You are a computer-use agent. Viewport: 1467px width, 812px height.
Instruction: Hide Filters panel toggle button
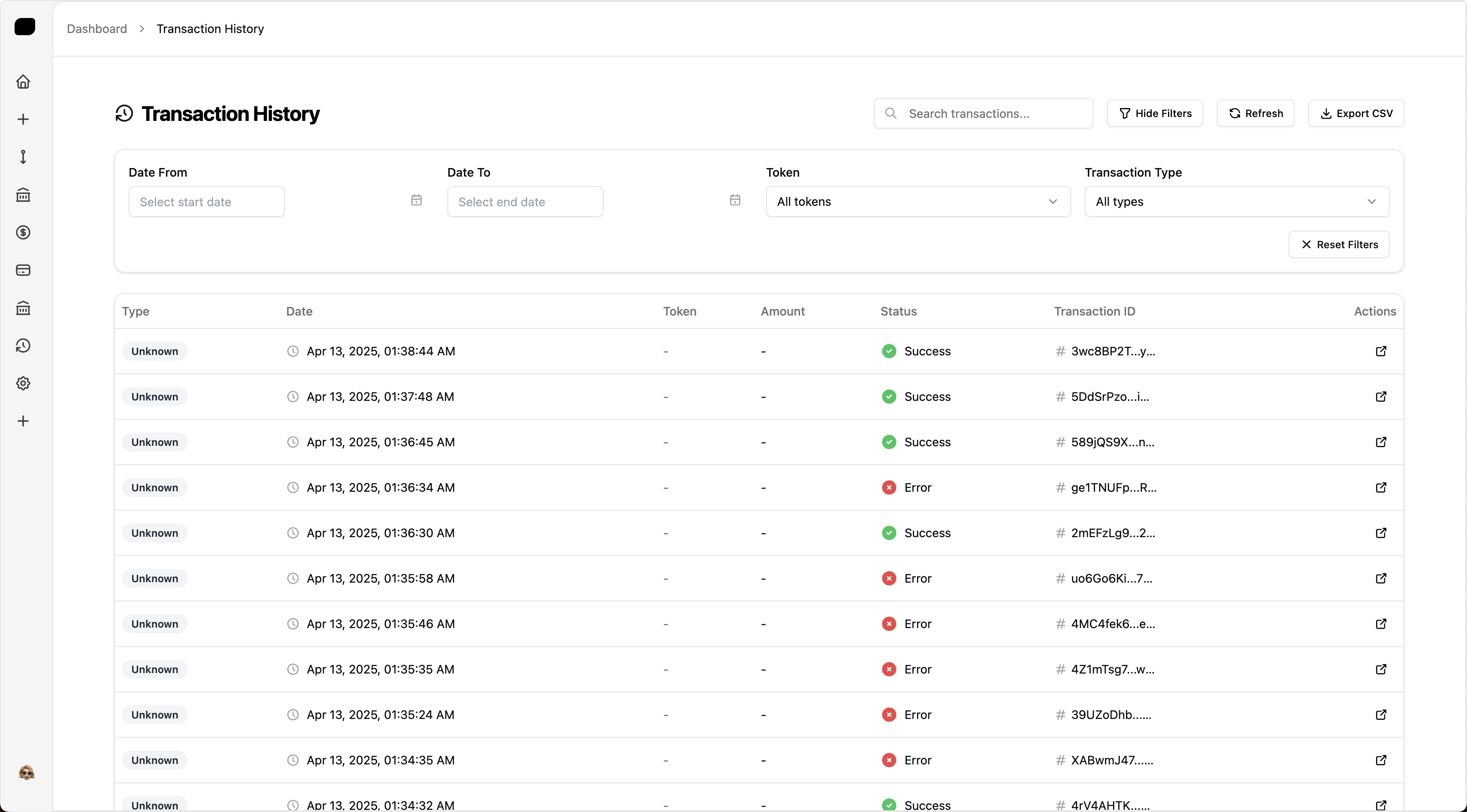(1154, 113)
